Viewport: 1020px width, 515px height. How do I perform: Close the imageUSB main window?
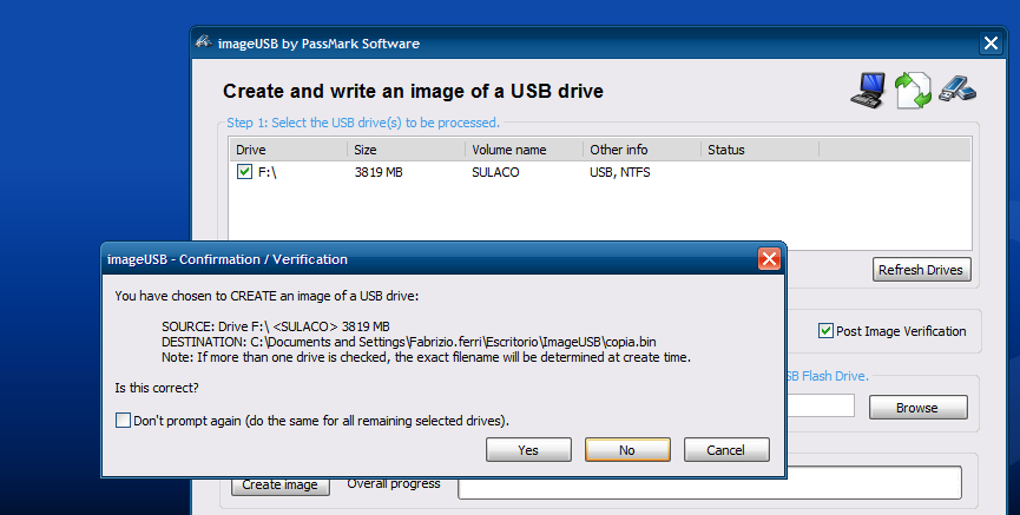point(990,43)
